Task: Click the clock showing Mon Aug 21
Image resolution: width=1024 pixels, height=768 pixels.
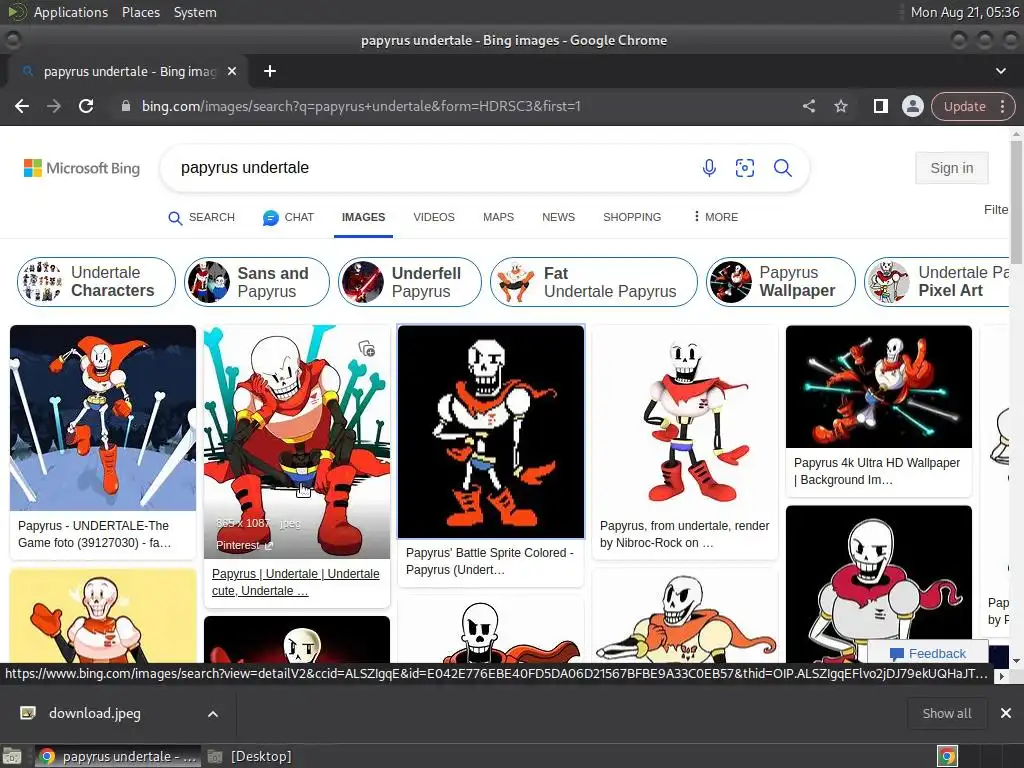Action: click(965, 12)
